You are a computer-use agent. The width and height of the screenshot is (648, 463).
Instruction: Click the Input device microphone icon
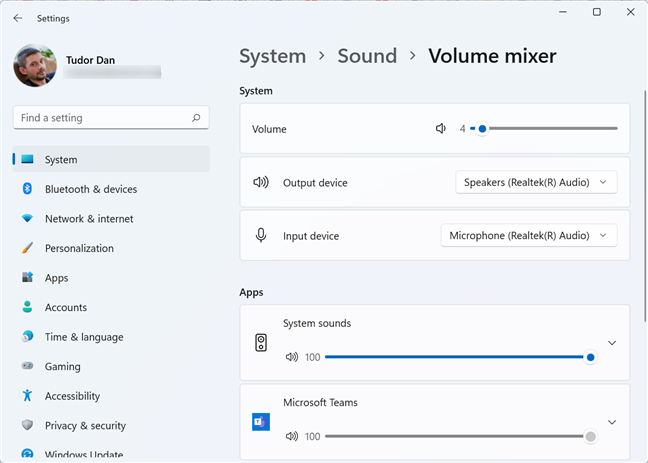(261, 236)
